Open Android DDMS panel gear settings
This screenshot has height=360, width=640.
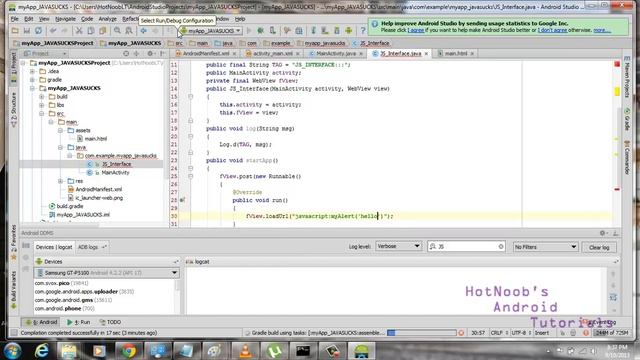602,233
